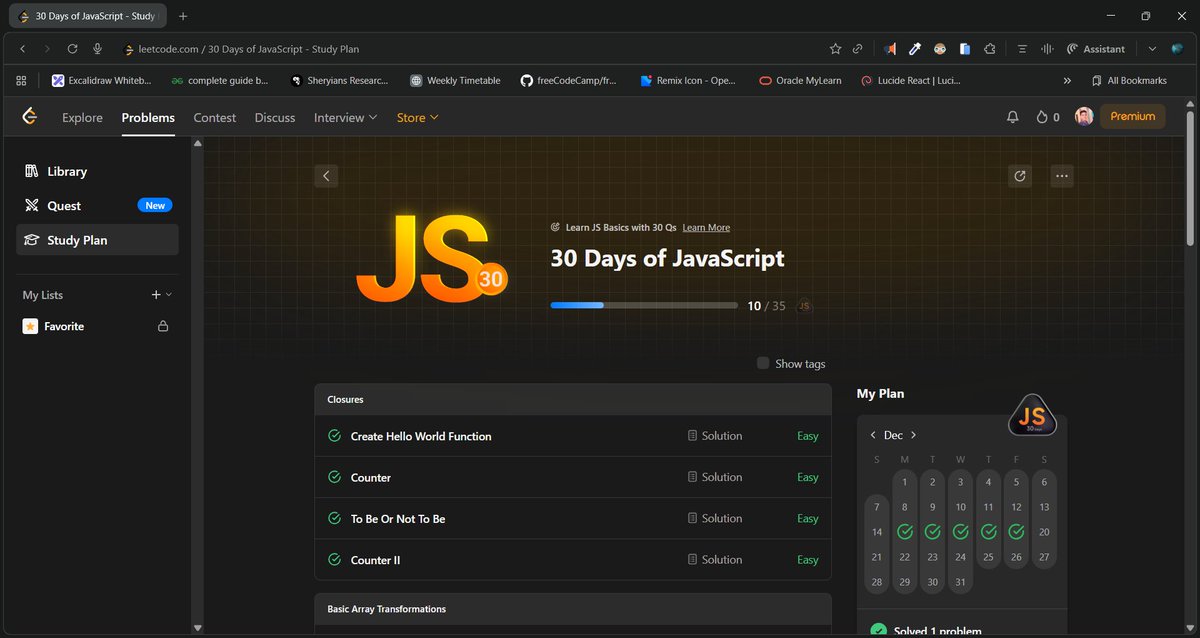The image size is (1200, 638).
Task: Open the extensions puzzle icon
Action: 990,49
